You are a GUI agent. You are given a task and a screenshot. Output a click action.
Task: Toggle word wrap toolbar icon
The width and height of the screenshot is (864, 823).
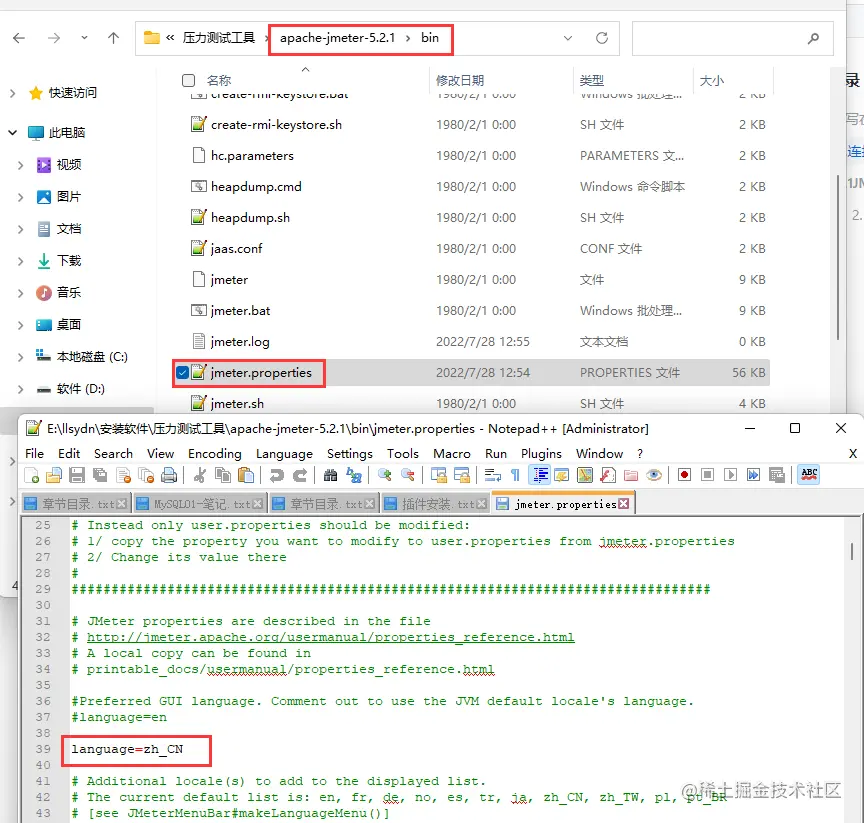click(x=492, y=475)
